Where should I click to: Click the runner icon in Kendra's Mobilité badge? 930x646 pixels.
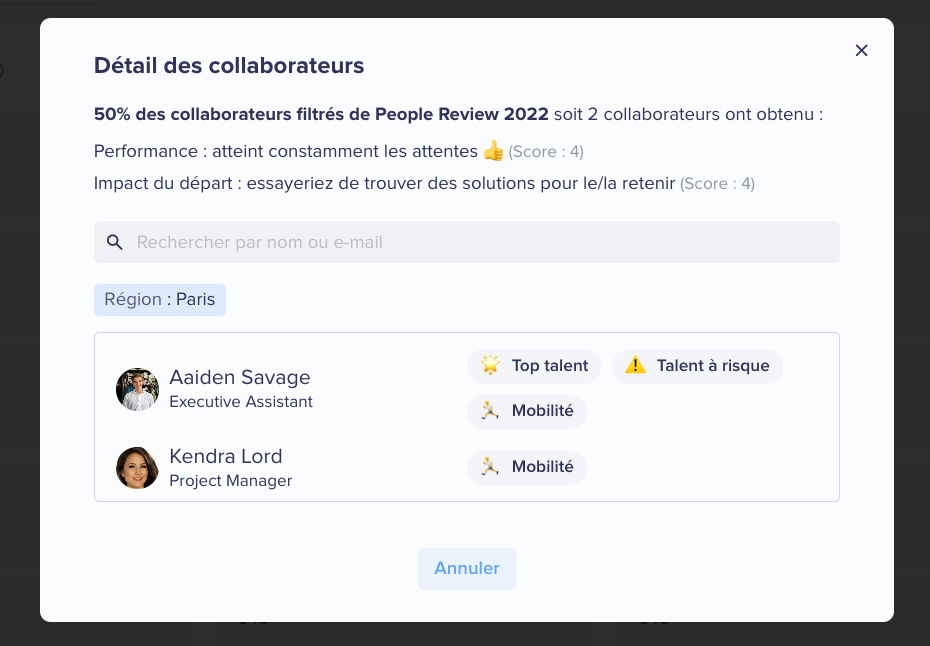[x=490, y=466]
